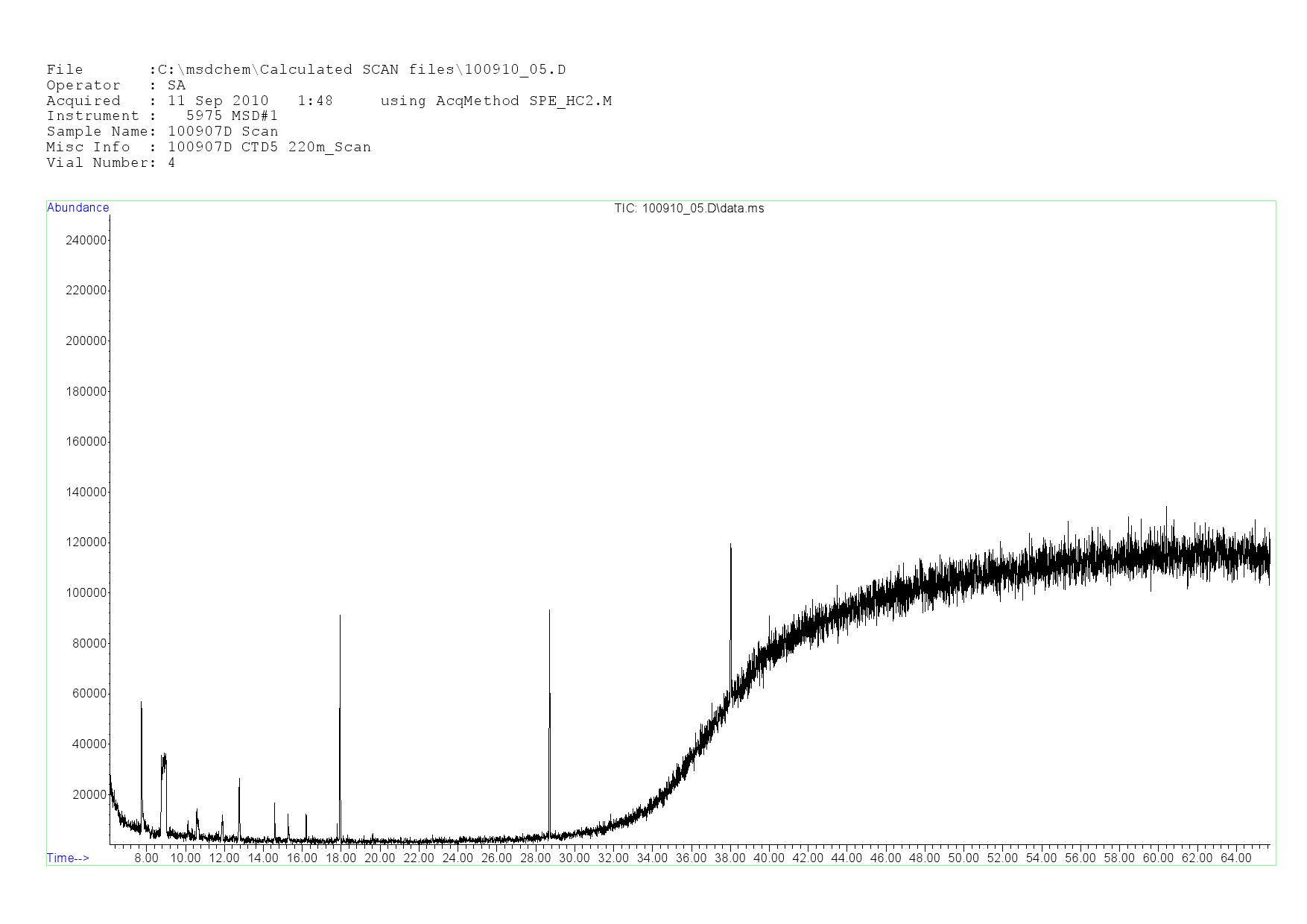
Task: Click the 64.00 time axis label
Action: point(1235,858)
